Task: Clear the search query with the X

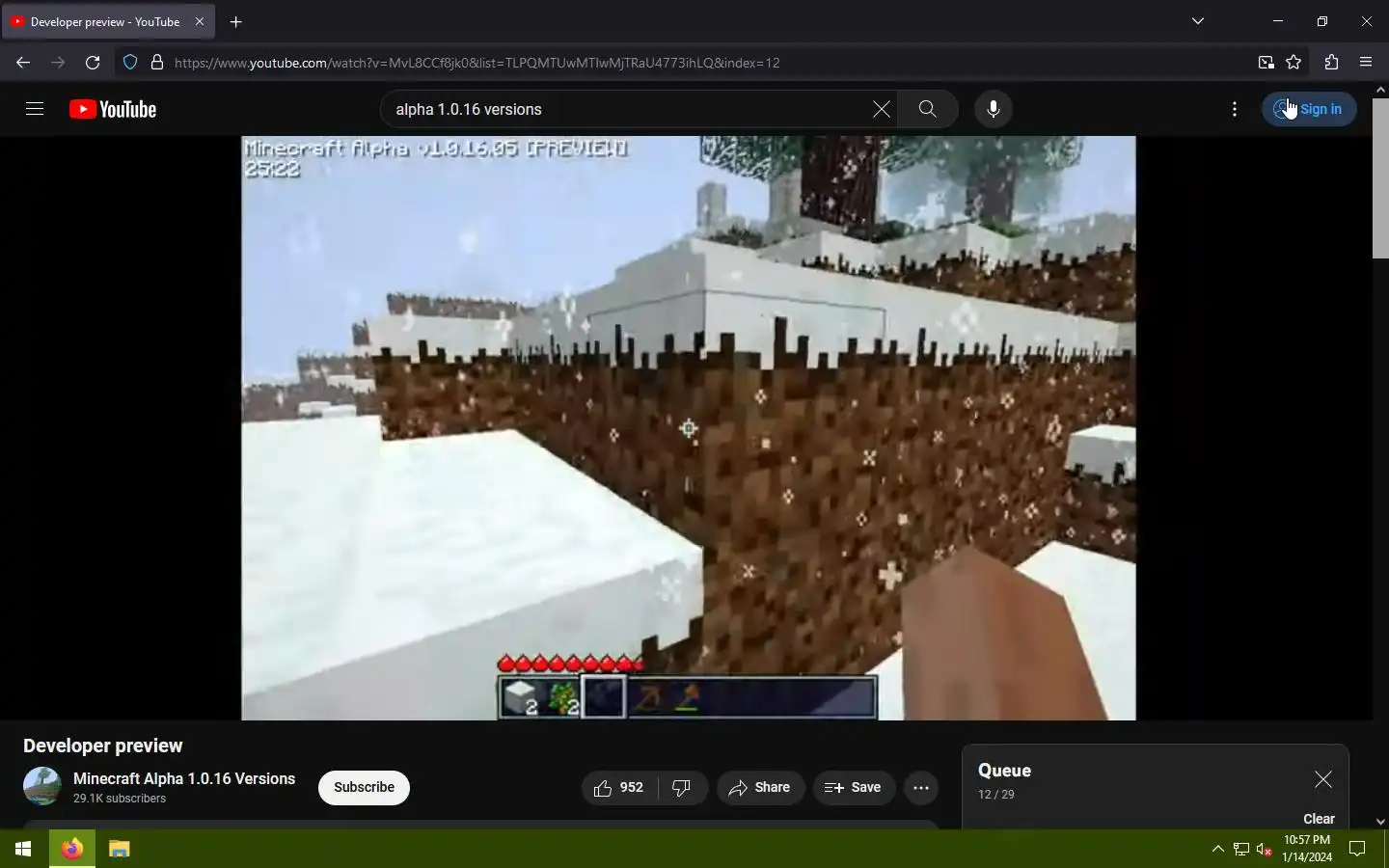Action: click(x=881, y=109)
